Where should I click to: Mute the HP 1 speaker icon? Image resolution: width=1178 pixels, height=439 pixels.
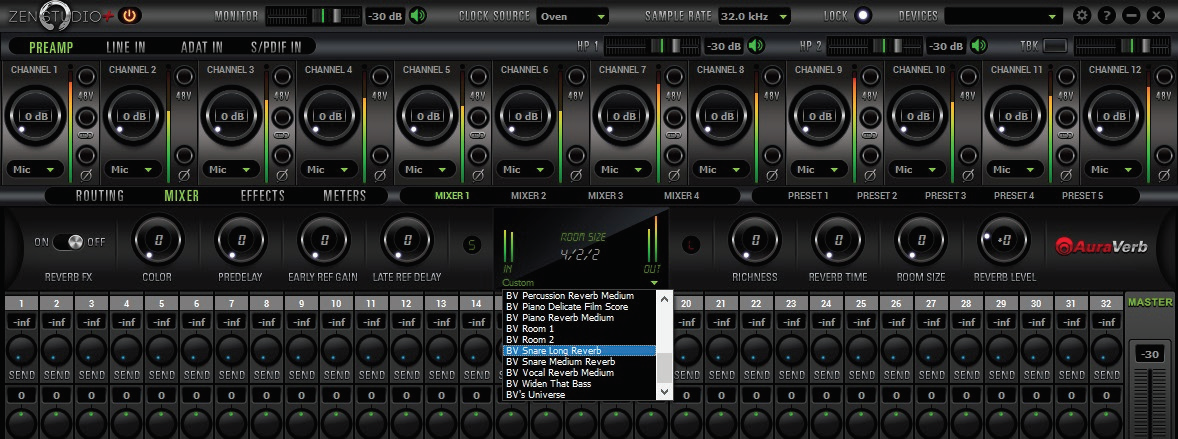click(756, 46)
